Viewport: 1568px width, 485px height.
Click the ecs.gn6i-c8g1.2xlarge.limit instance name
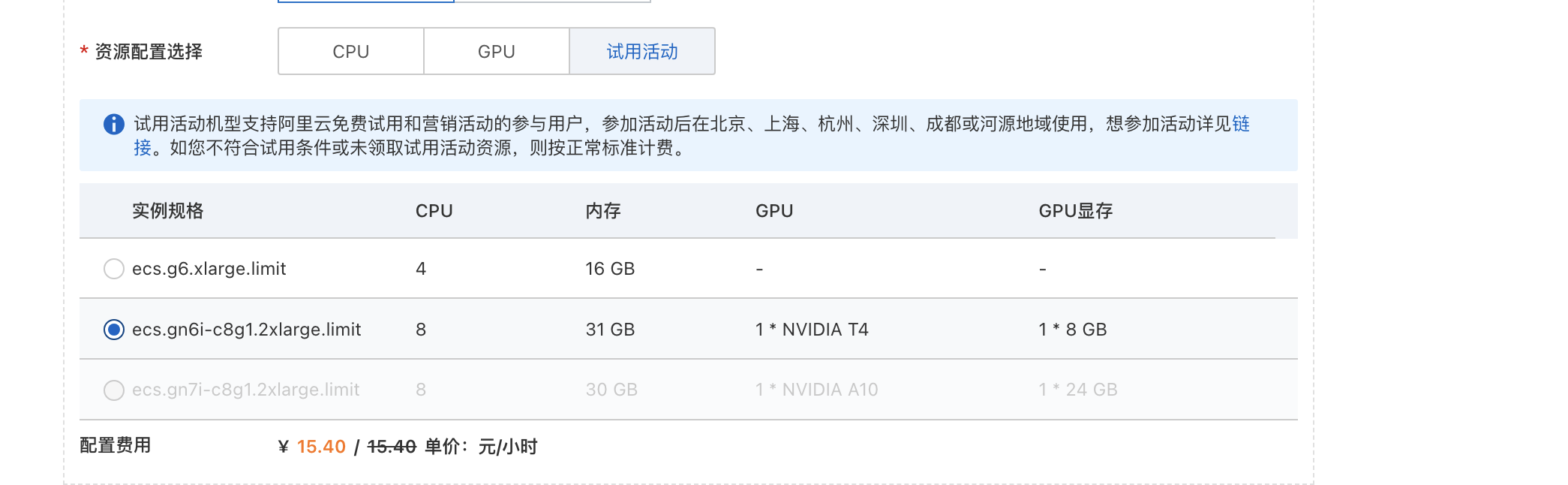pos(247,330)
